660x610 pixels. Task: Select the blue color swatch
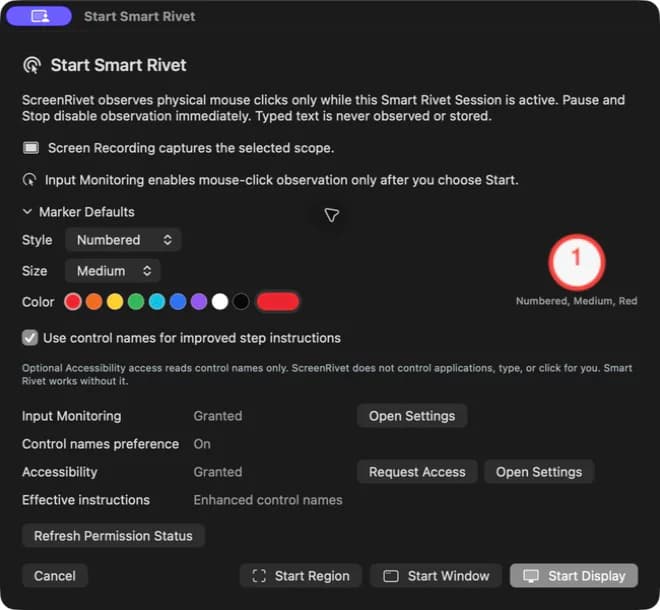(178, 302)
